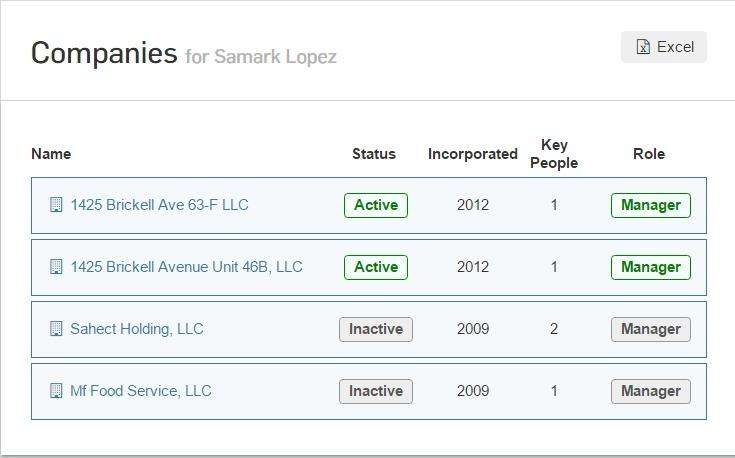
Task: Click the Key People column header
Action: [554, 154]
